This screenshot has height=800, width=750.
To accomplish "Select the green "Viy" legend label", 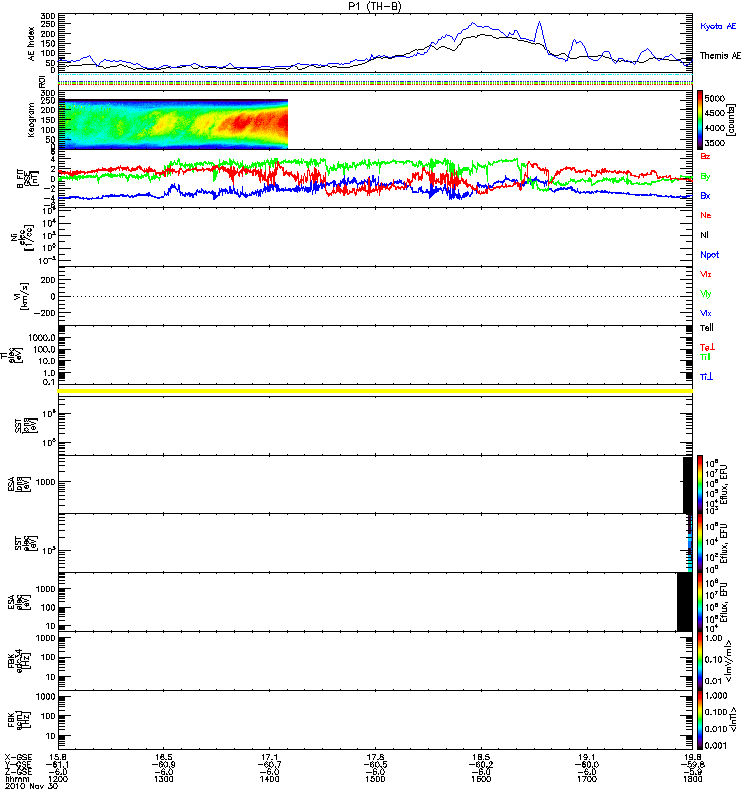I will pyautogui.click(x=706, y=294).
